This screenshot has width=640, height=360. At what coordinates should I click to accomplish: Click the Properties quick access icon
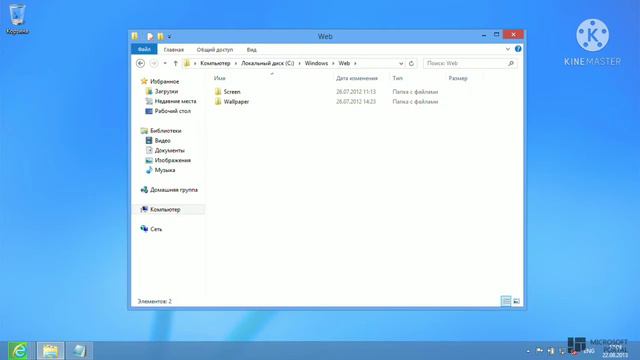click(150, 36)
